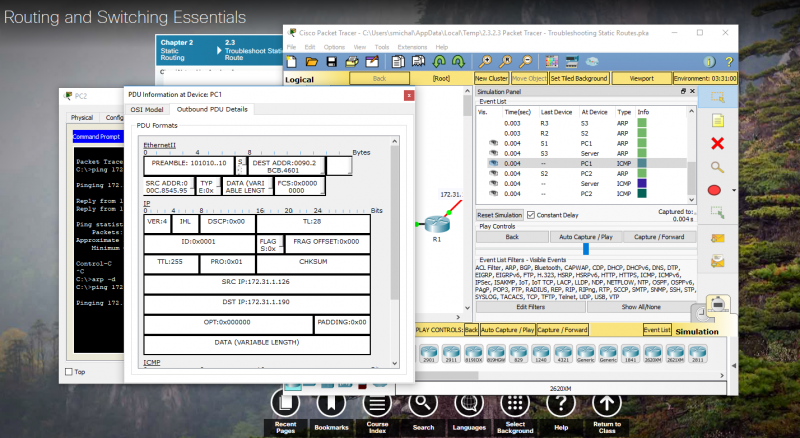Image resolution: width=800 pixels, height=438 pixels.
Task: Open a file with the folder icon
Action: tap(311, 62)
